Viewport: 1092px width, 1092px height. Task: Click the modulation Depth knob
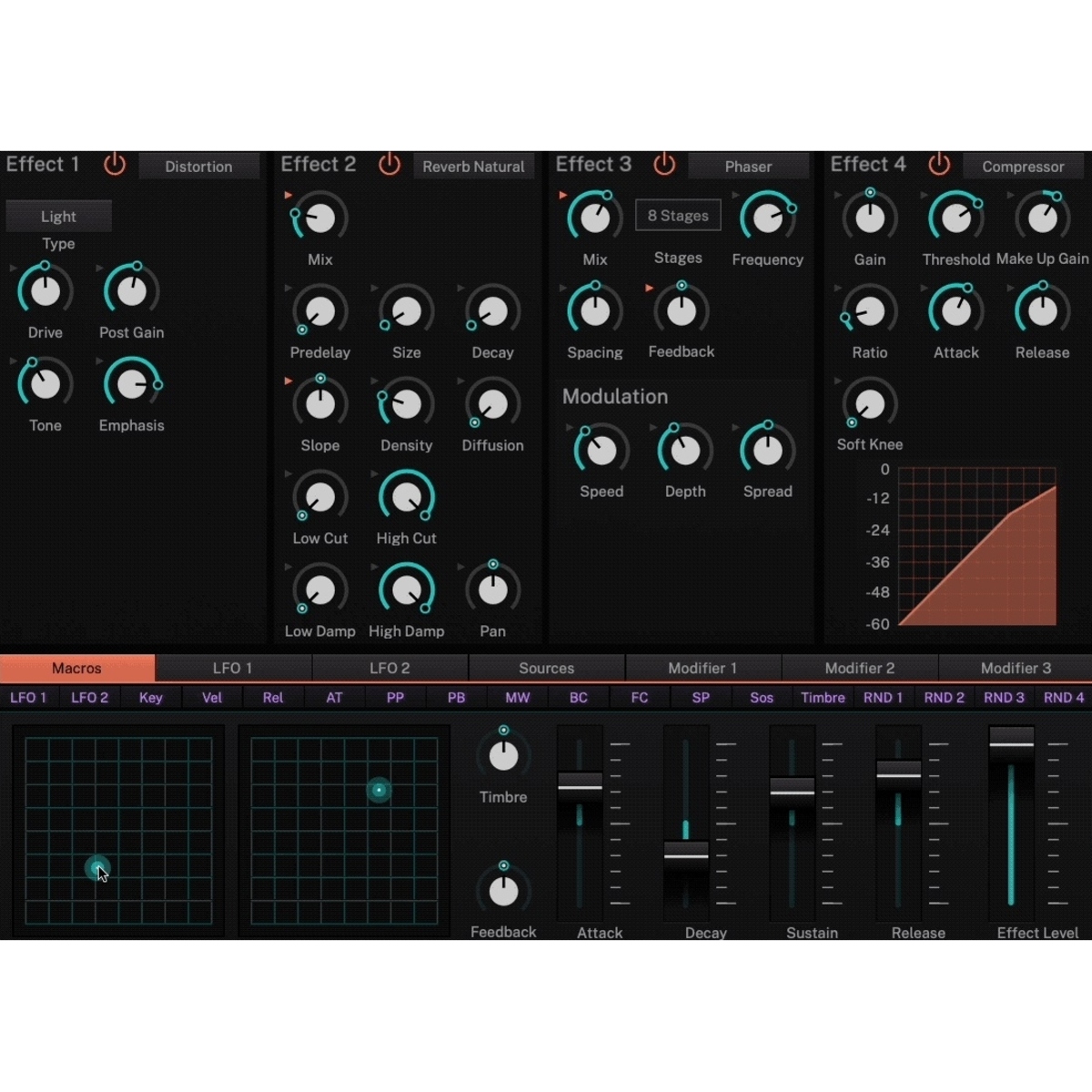685,450
